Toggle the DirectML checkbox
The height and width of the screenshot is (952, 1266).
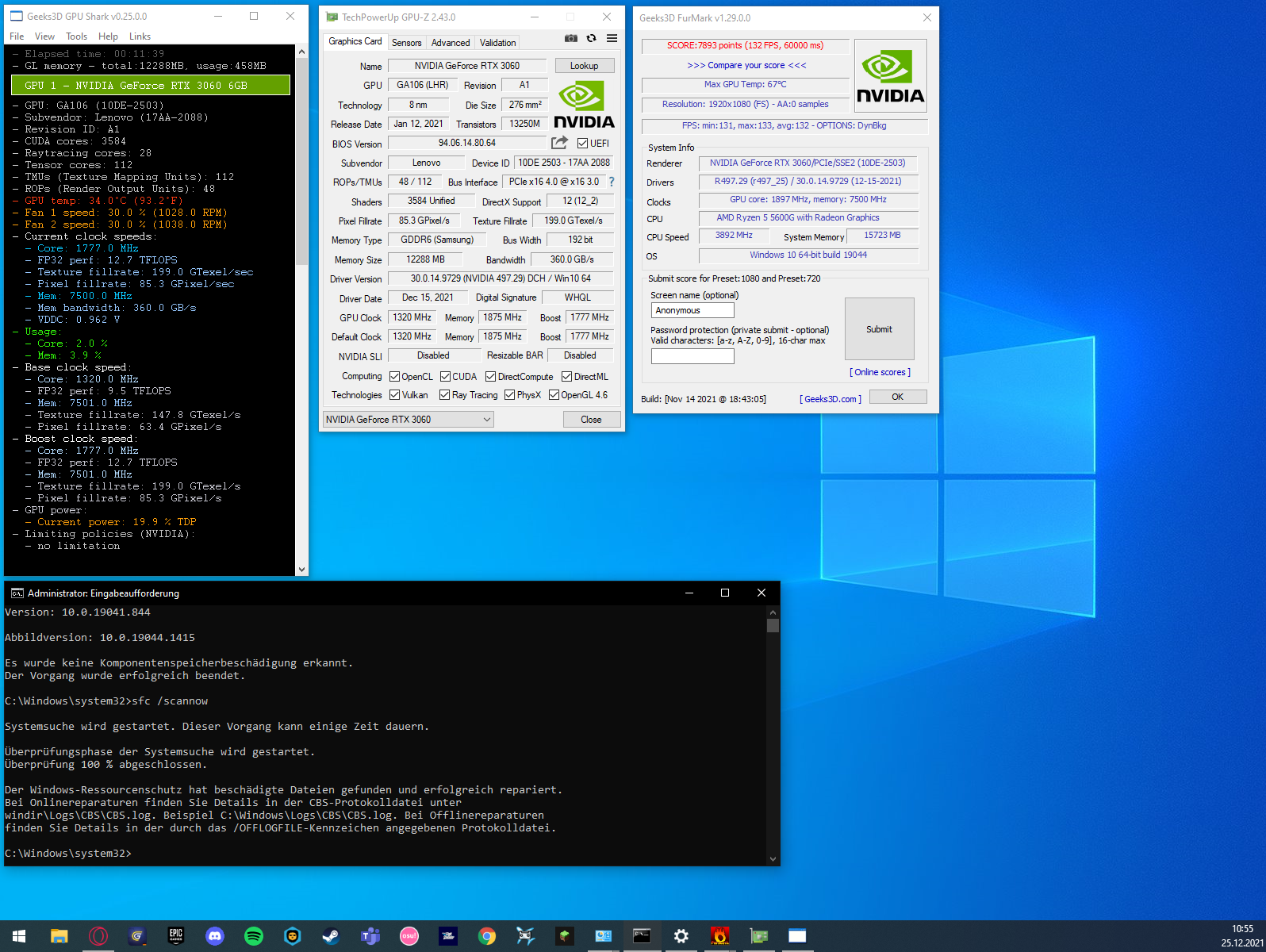(567, 377)
